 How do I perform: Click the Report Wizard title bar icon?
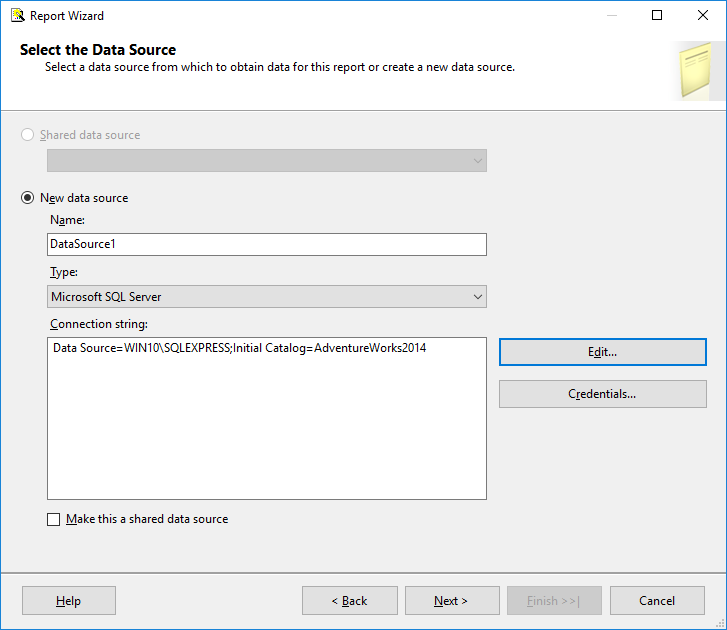(17, 16)
